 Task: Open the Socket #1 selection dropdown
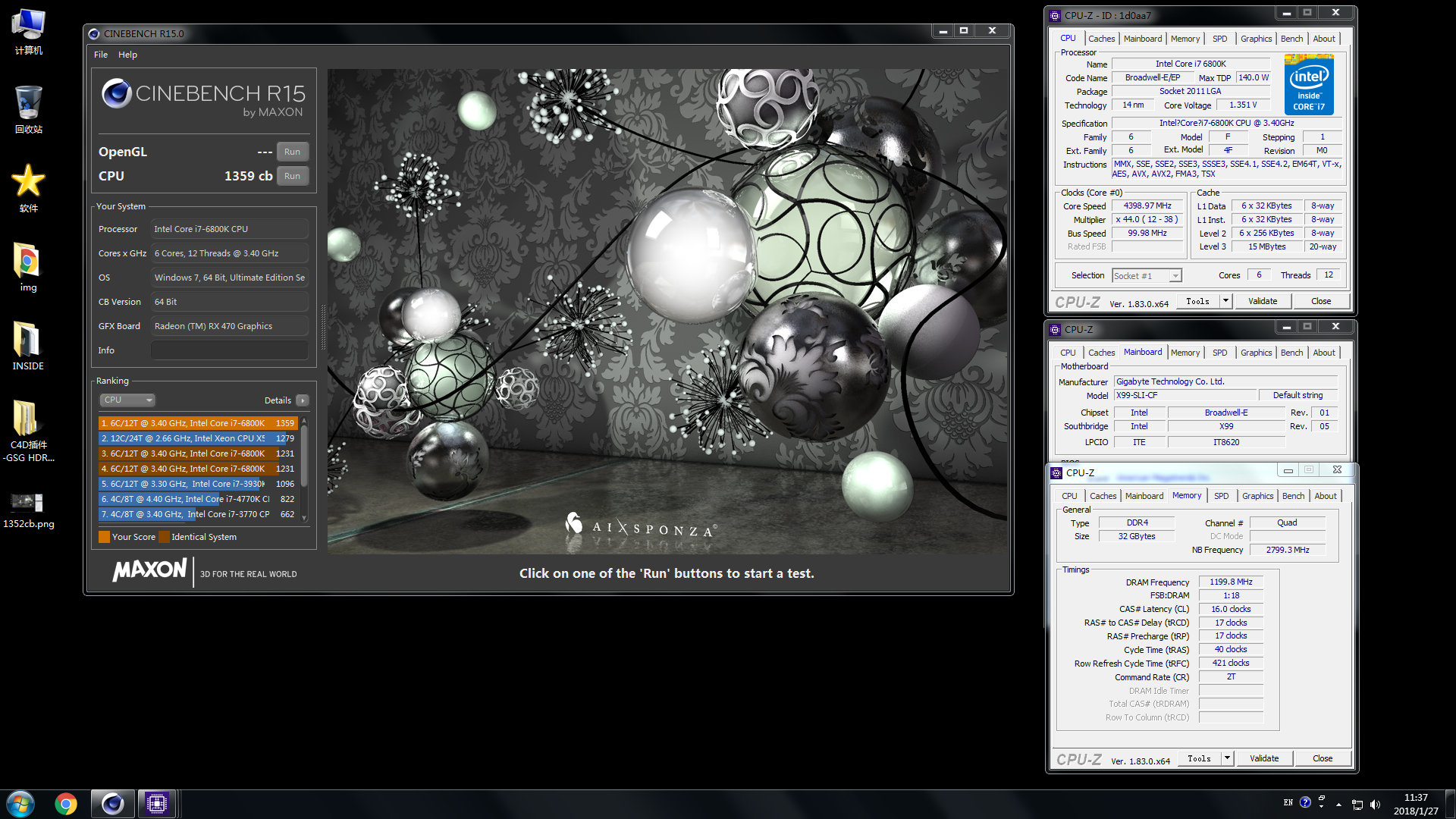(x=1147, y=276)
